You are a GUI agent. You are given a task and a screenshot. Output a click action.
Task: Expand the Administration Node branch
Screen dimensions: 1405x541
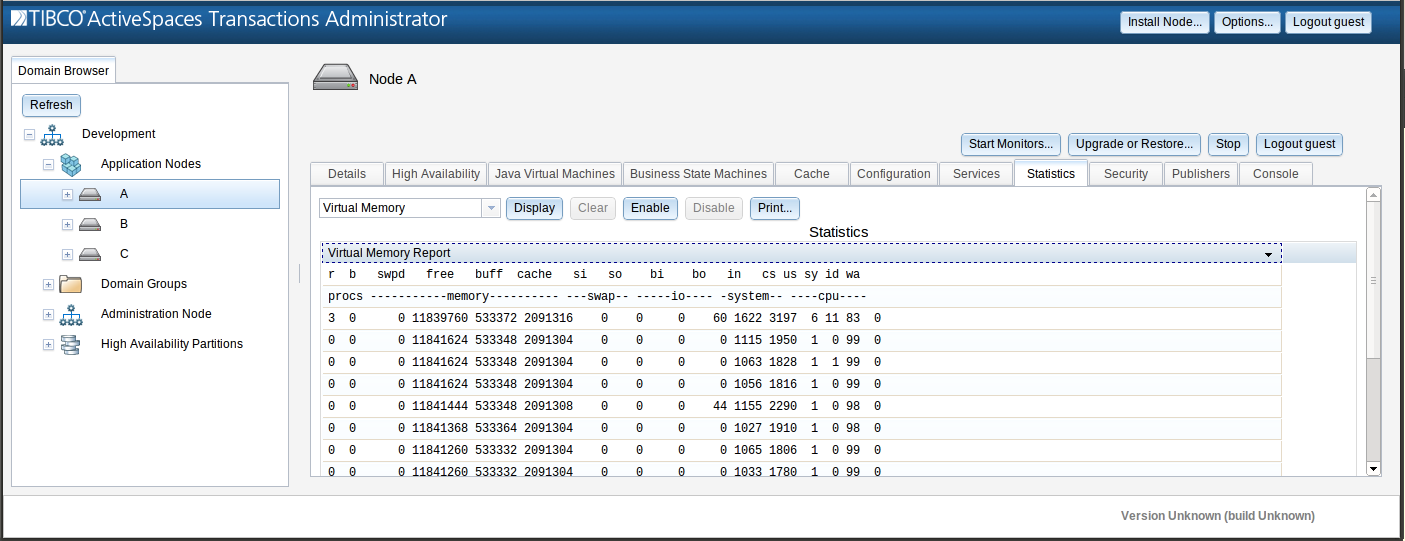pos(48,314)
